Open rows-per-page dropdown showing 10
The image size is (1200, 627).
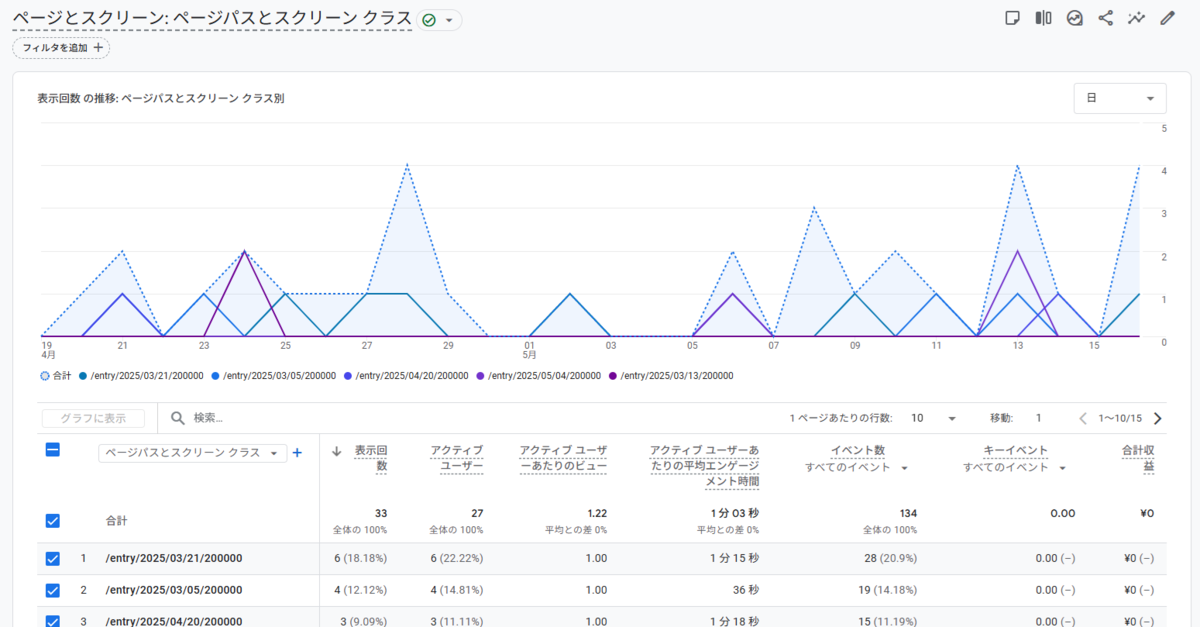pyautogui.click(x=933, y=418)
